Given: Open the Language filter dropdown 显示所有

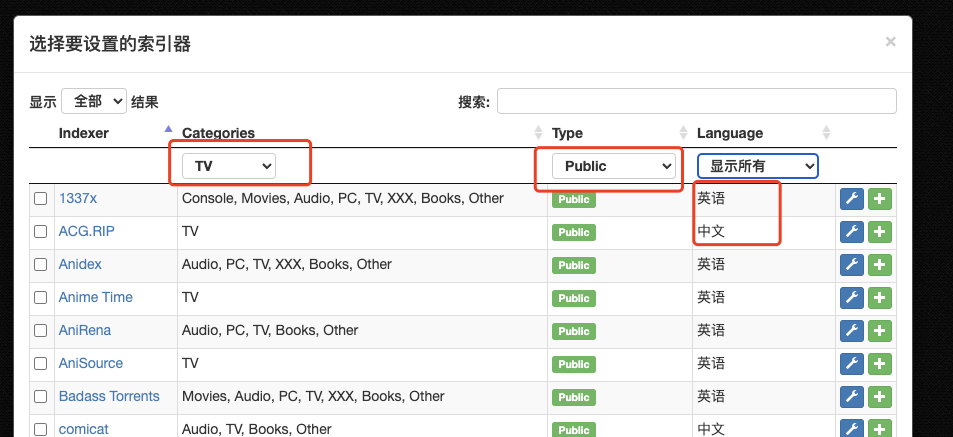Looking at the screenshot, I should pos(758,166).
